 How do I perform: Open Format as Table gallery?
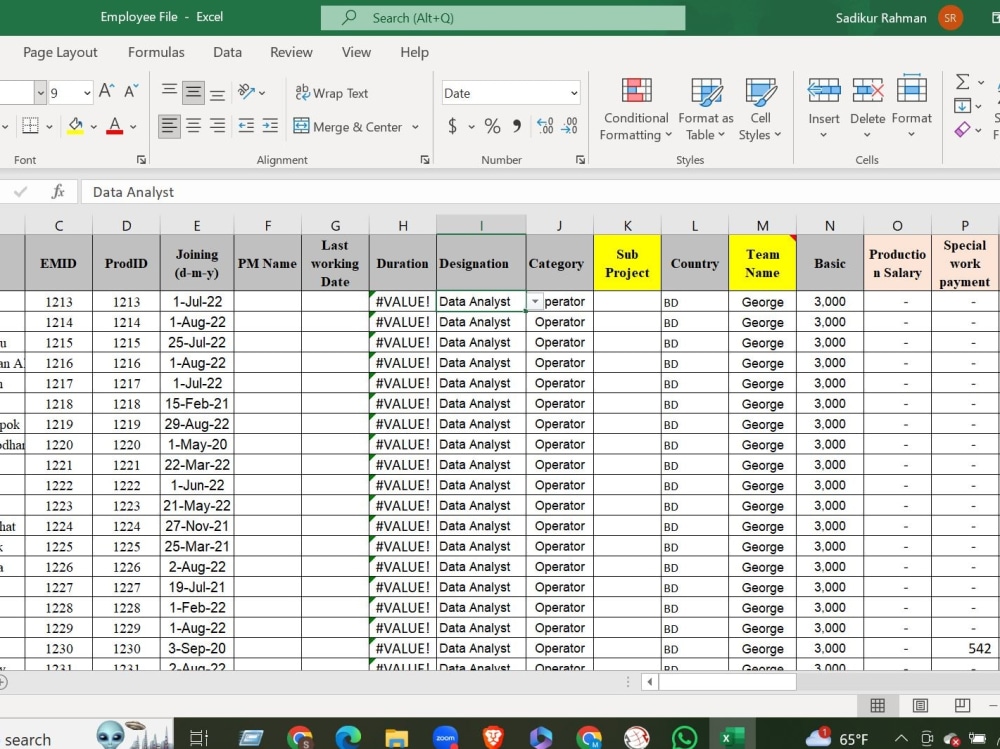706,110
